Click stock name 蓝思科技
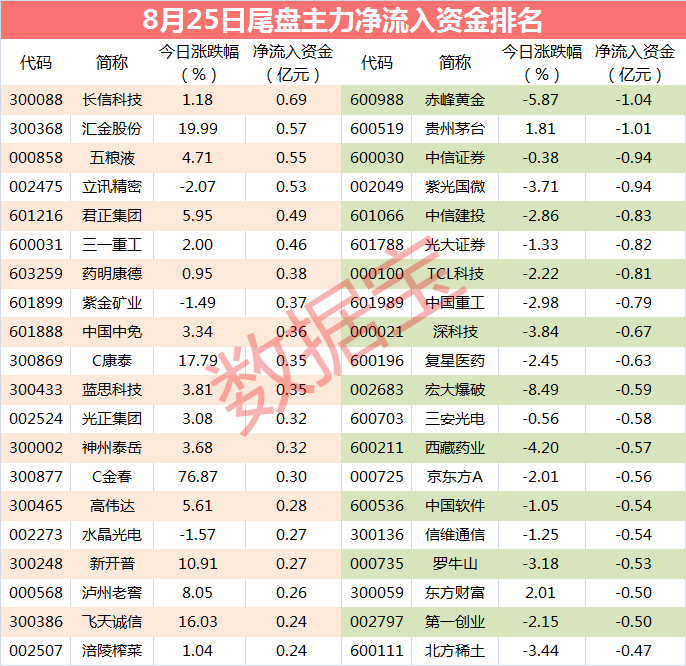Viewport: 686px width, 666px height. coord(112,389)
